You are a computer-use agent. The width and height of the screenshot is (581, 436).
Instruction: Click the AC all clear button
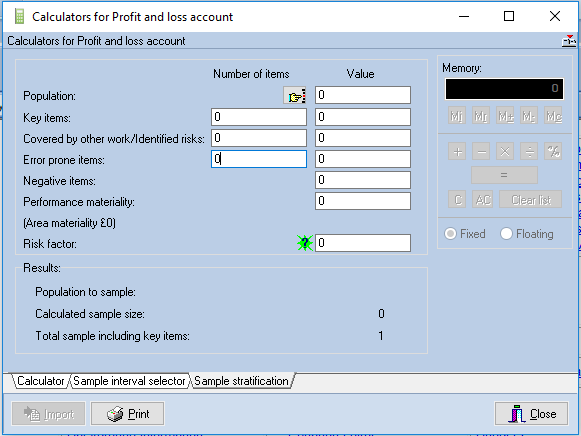tap(482, 199)
